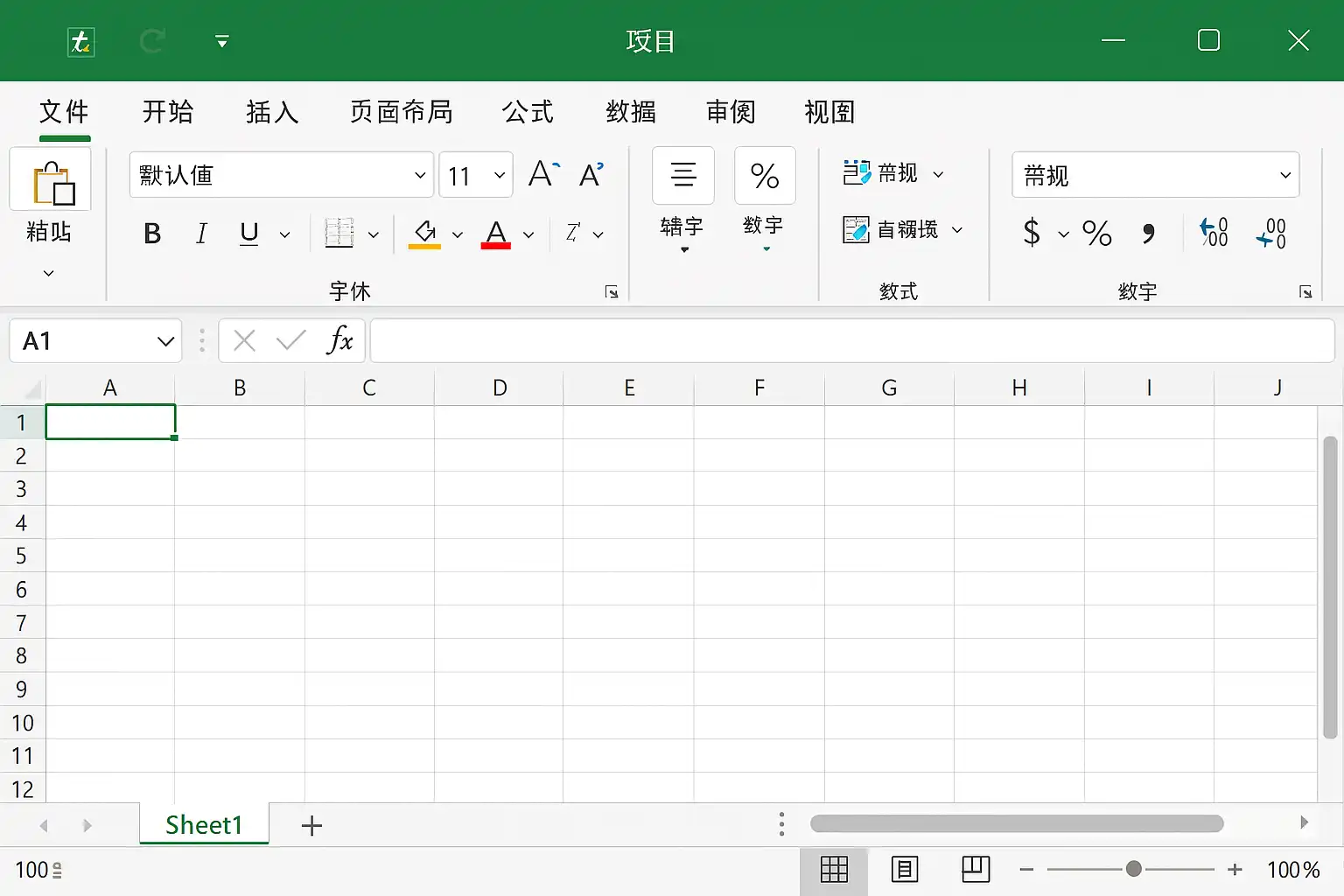Toggle Italic formatting
This screenshot has width=1344, height=896.
pos(201,234)
